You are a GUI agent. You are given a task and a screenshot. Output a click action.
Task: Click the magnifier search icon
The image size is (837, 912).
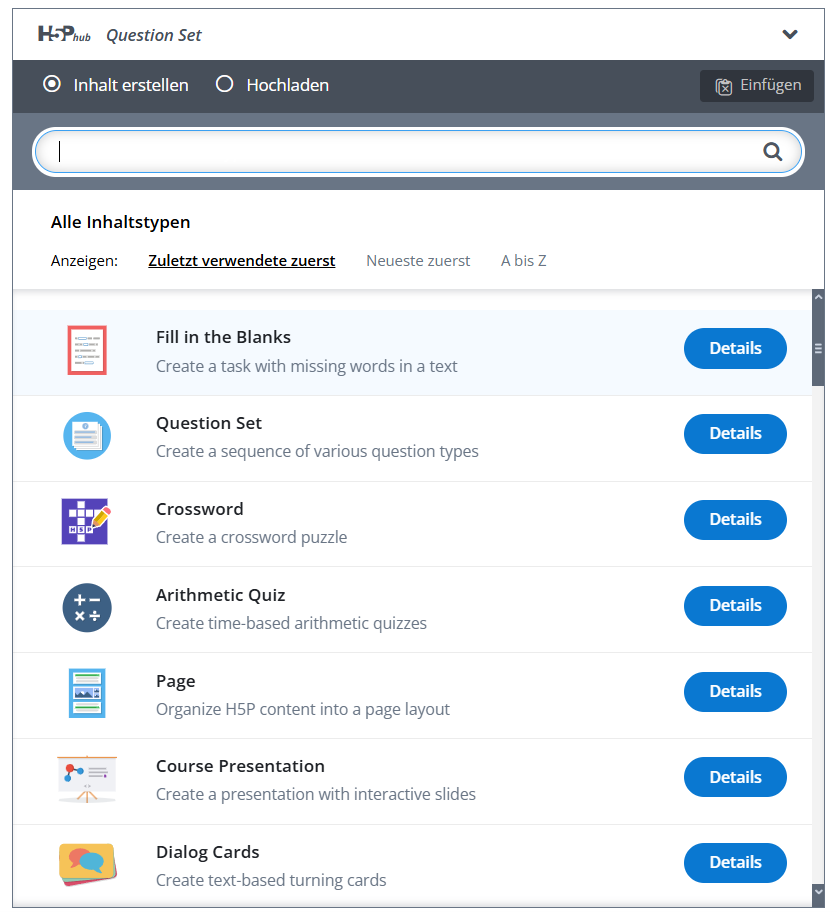click(772, 152)
